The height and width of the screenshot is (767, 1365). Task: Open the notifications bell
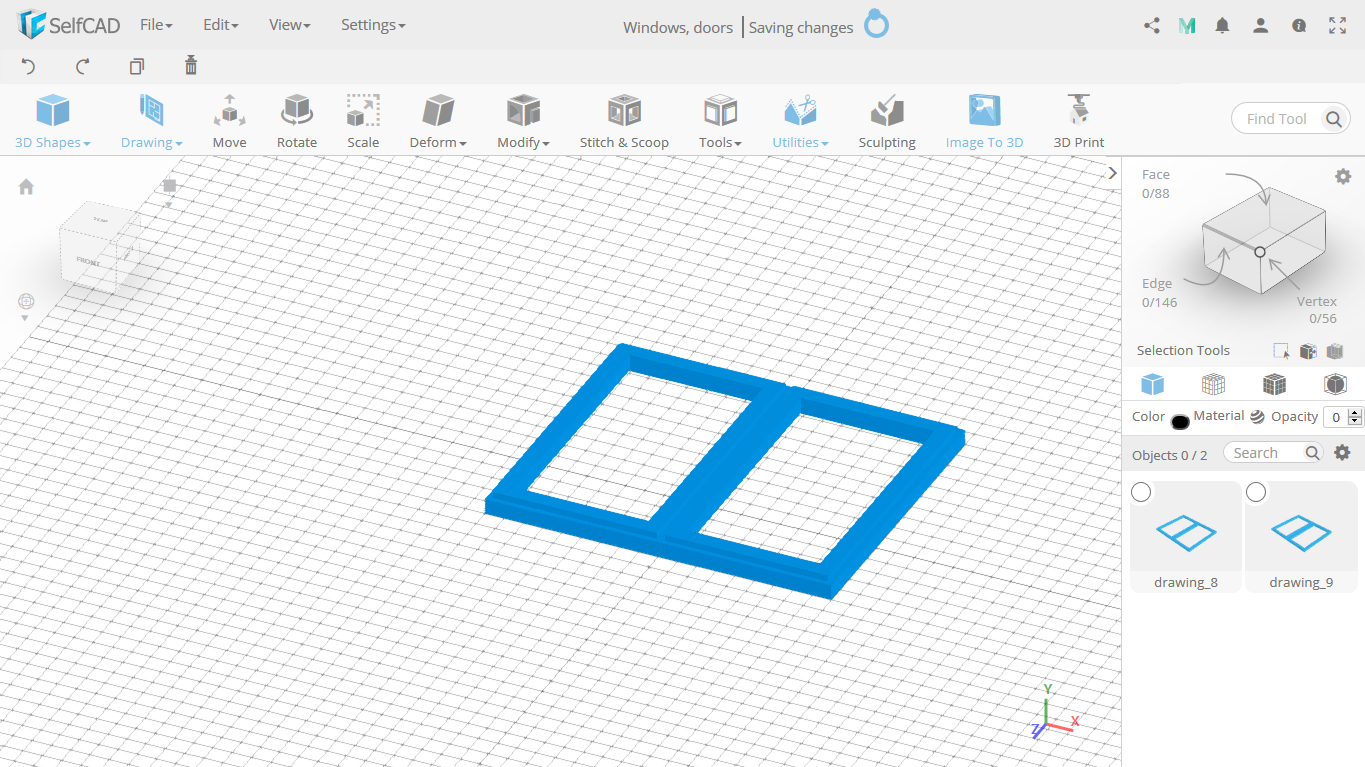1222,26
